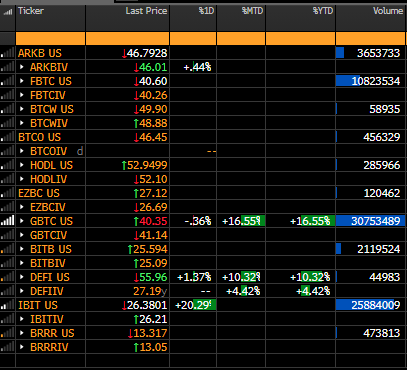Viewport: 407px width, 370px height.
Task: Select the BRRR US ticker
Action: pyautogui.click(x=52, y=333)
